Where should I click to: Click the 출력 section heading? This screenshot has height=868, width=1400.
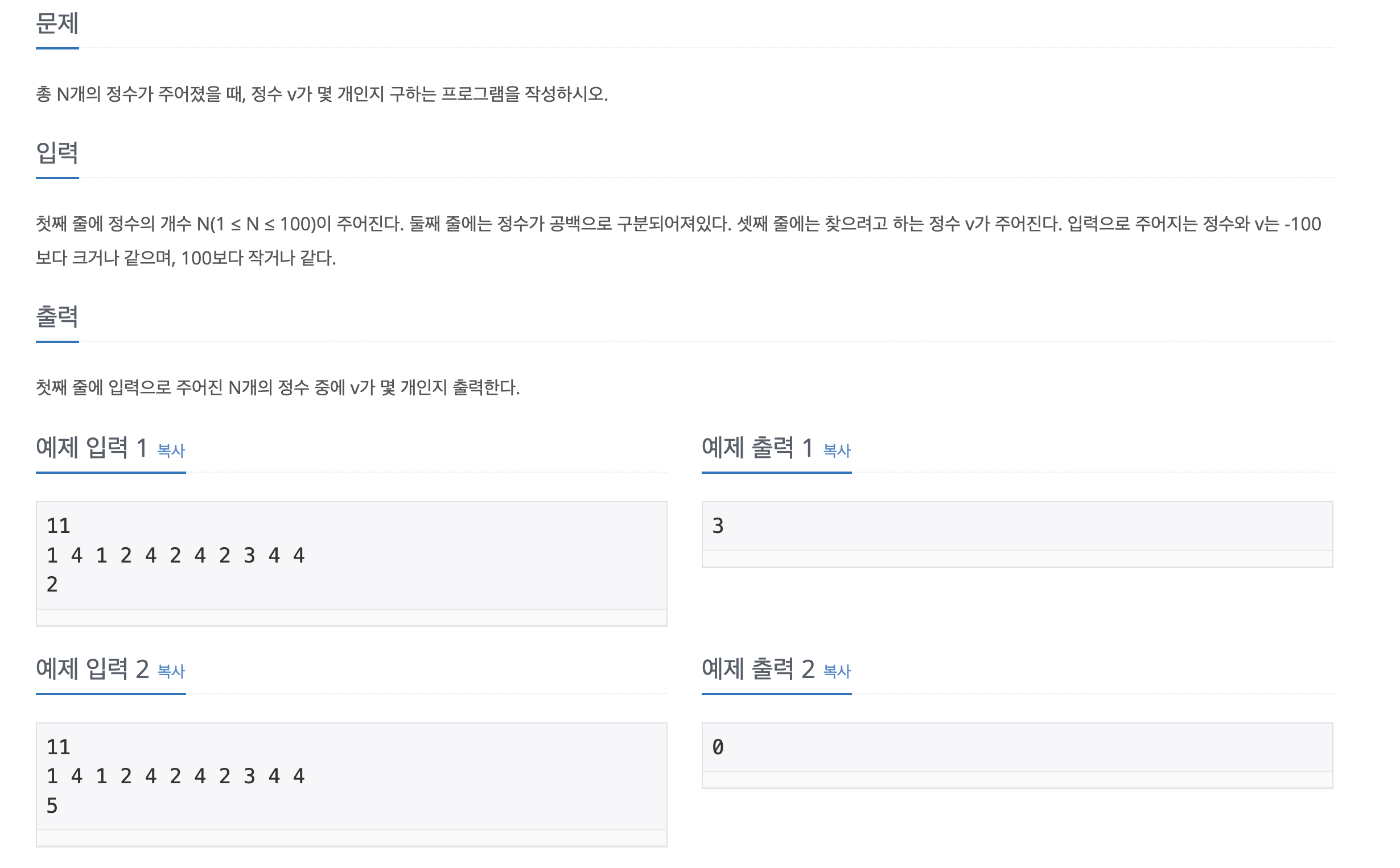pyautogui.click(x=57, y=316)
